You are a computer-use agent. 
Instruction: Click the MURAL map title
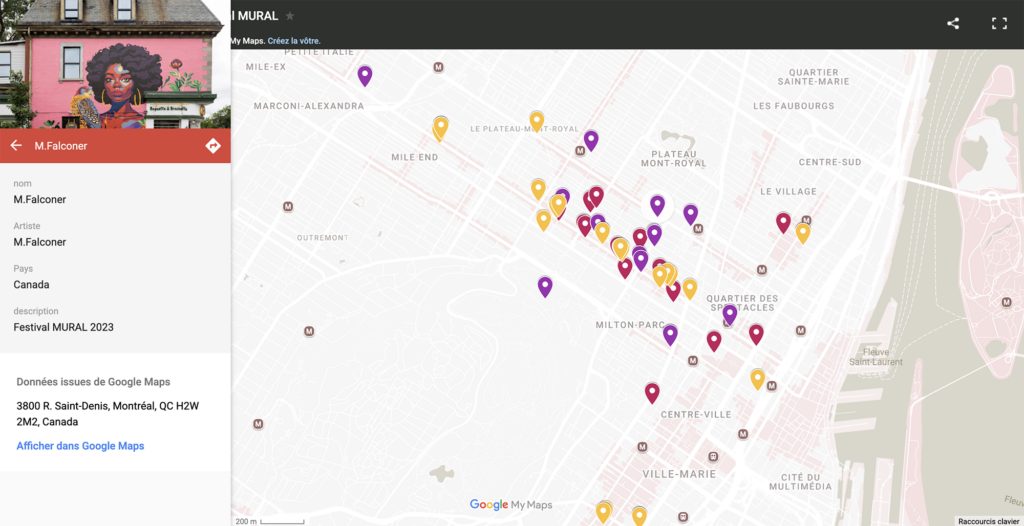(x=255, y=16)
